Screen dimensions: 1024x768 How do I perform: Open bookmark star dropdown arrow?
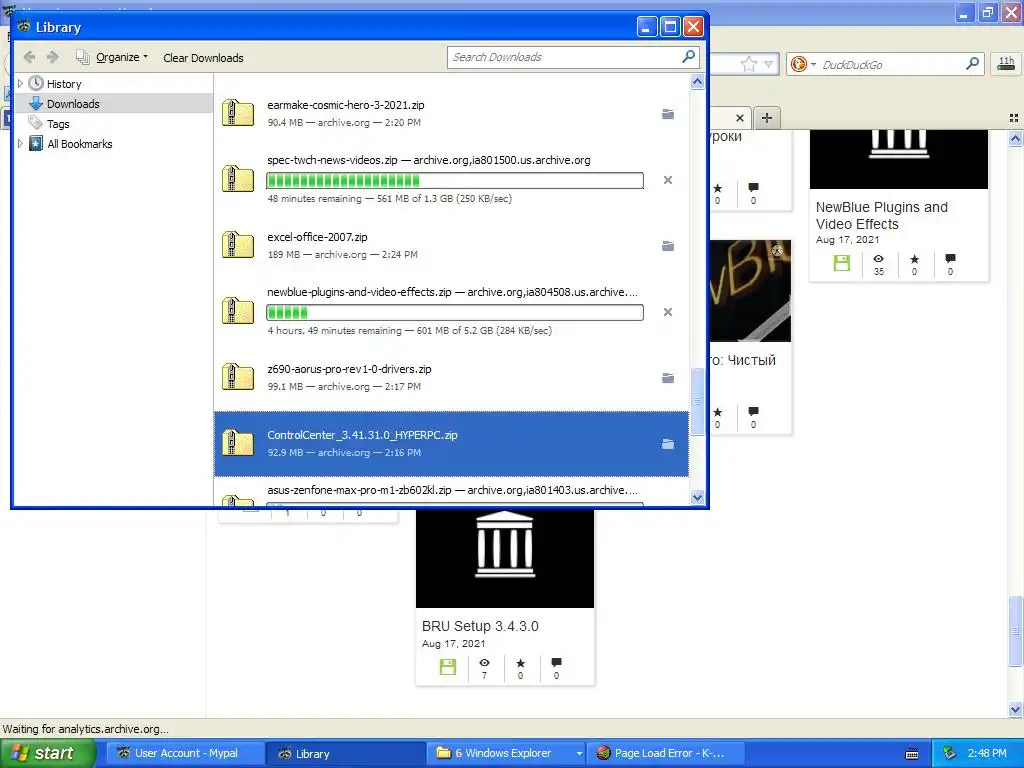(x=769, y=64)
